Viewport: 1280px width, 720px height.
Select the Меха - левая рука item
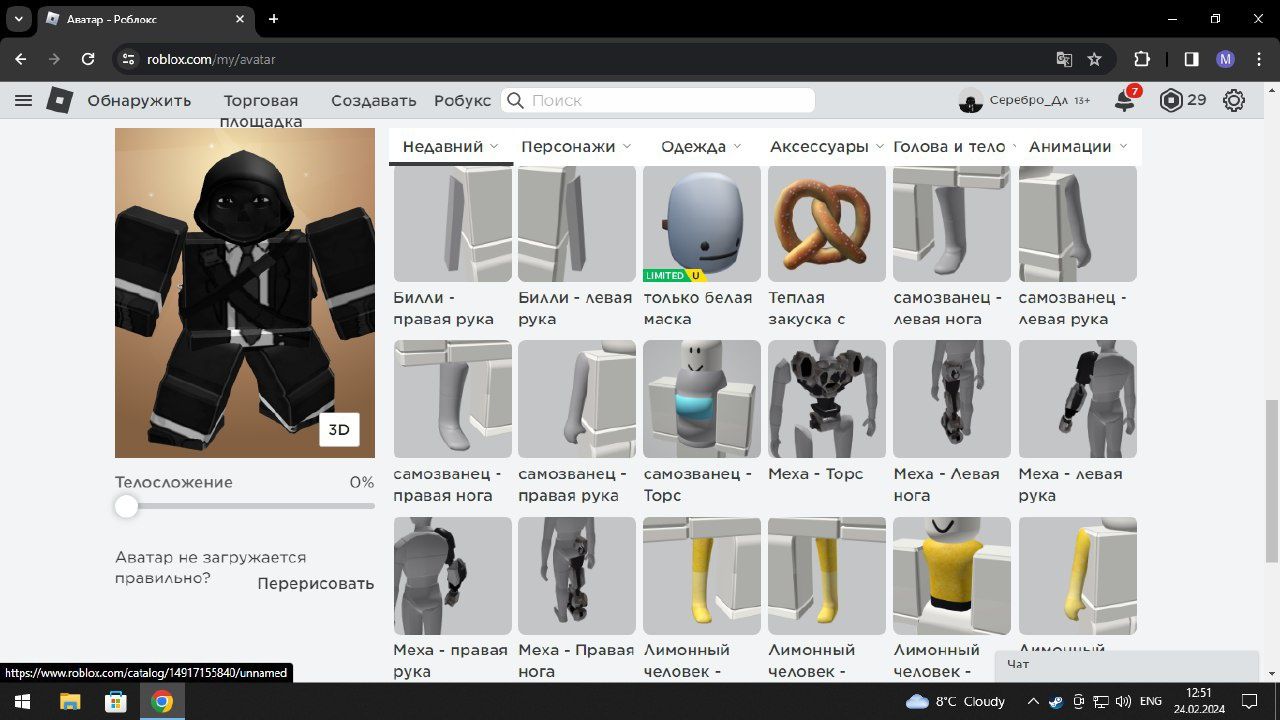1077,422
